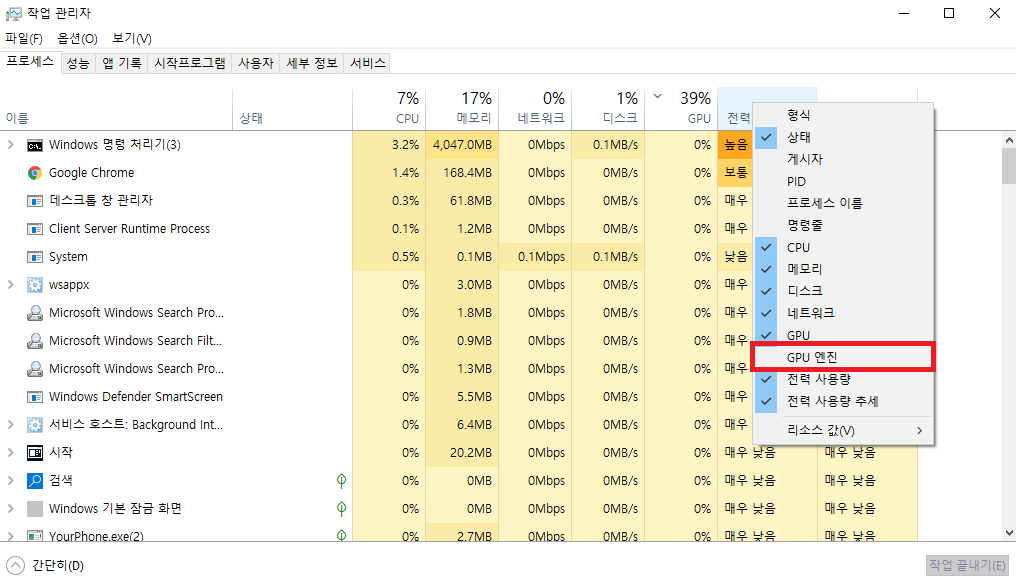Expand the 검색 process group
Image resolution: width=1016 pixels, height=588 pixels.
click(10, 480)
